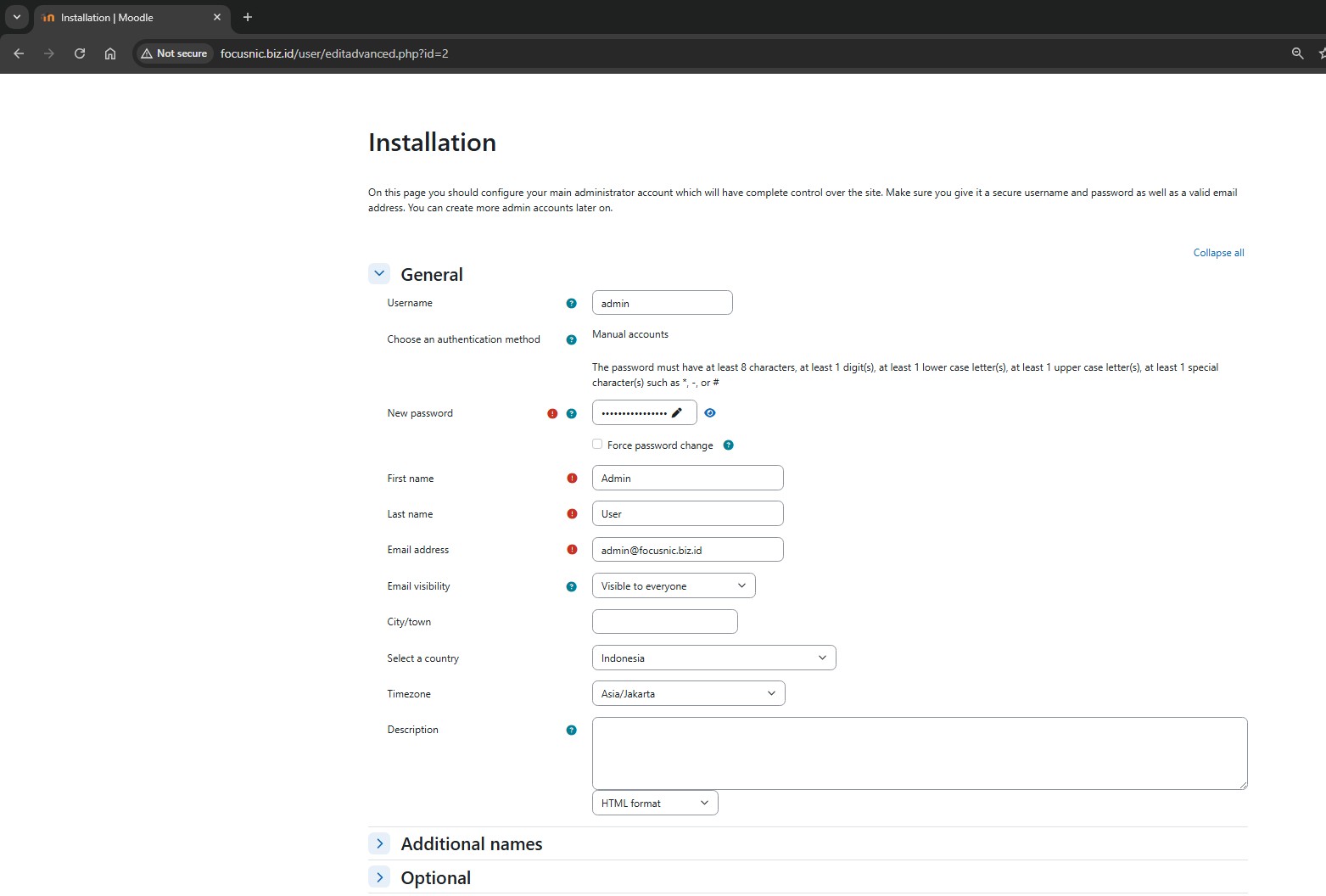The image size is (1326, 896).
Task: Open help for Choose an authentication method
Action: pos(571,340)
